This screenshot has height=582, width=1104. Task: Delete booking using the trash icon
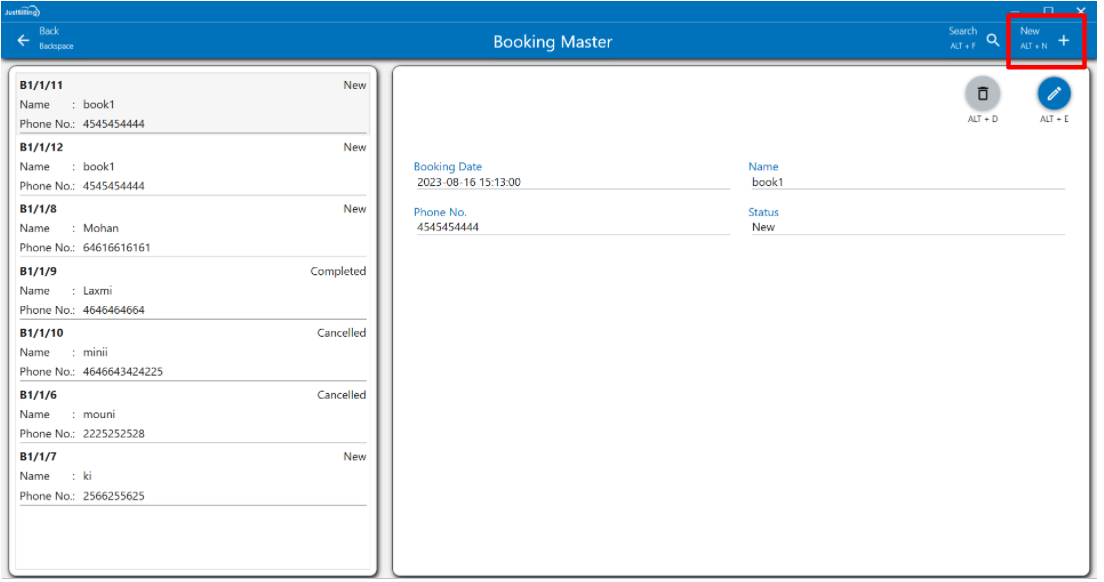tap(982, 93)
